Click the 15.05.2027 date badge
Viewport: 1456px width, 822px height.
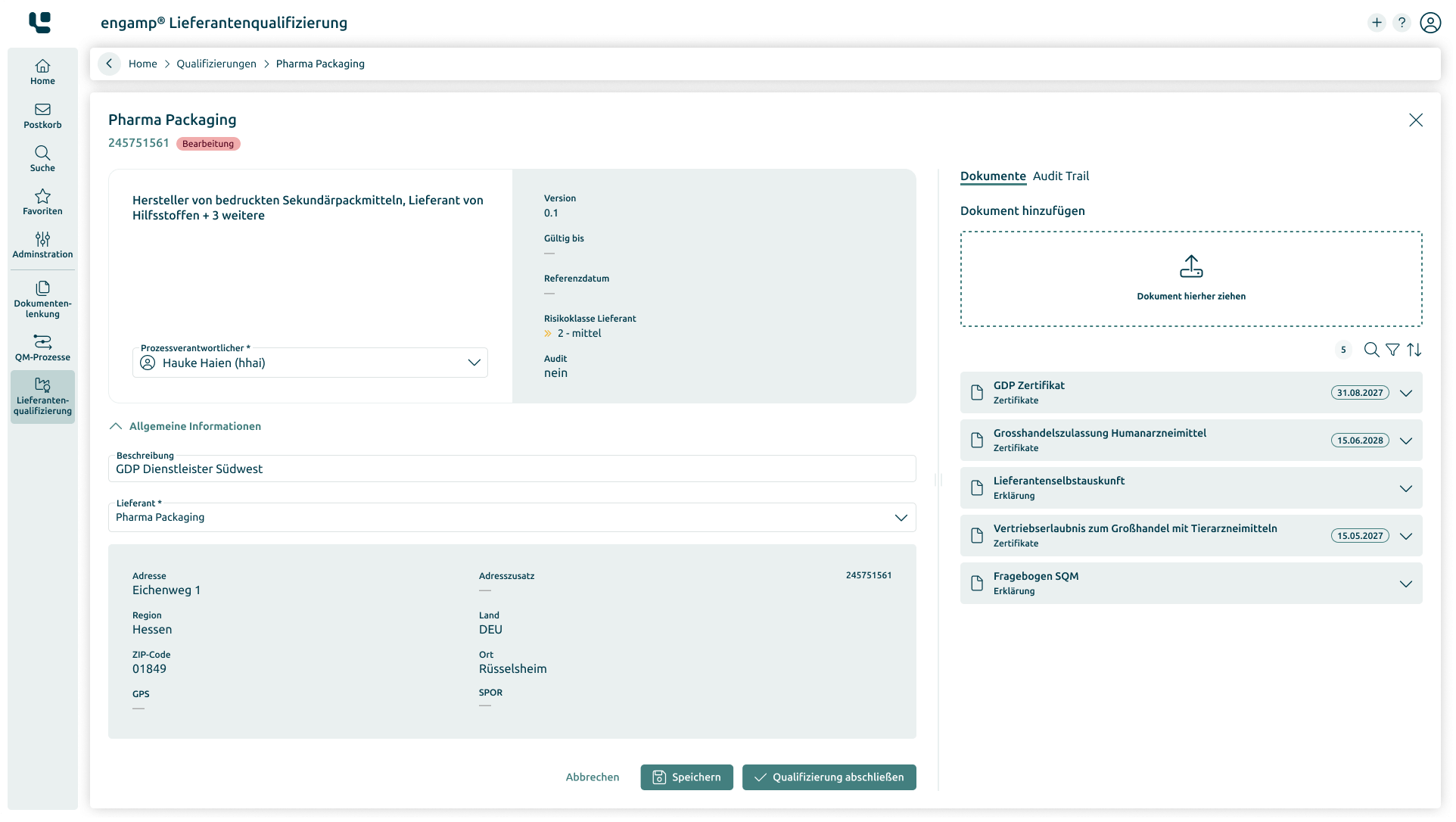[x=1361, y=537]
